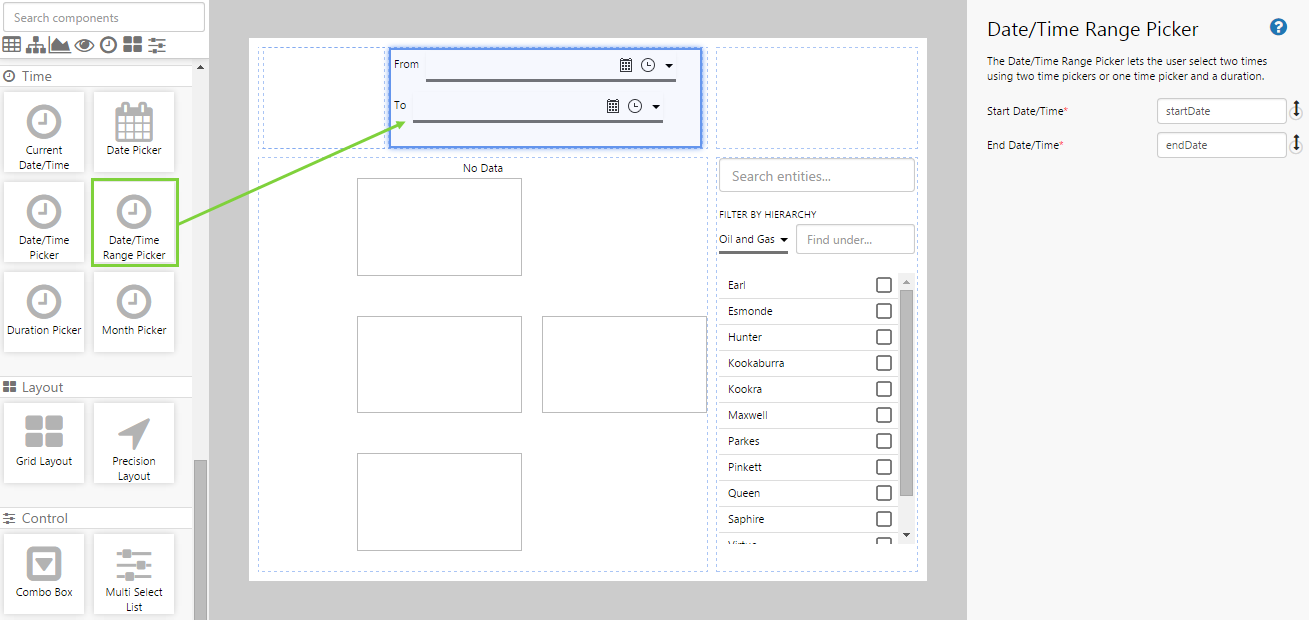Tick the Kookra checkbox
1309x620 pixels.
click(884, 389)
